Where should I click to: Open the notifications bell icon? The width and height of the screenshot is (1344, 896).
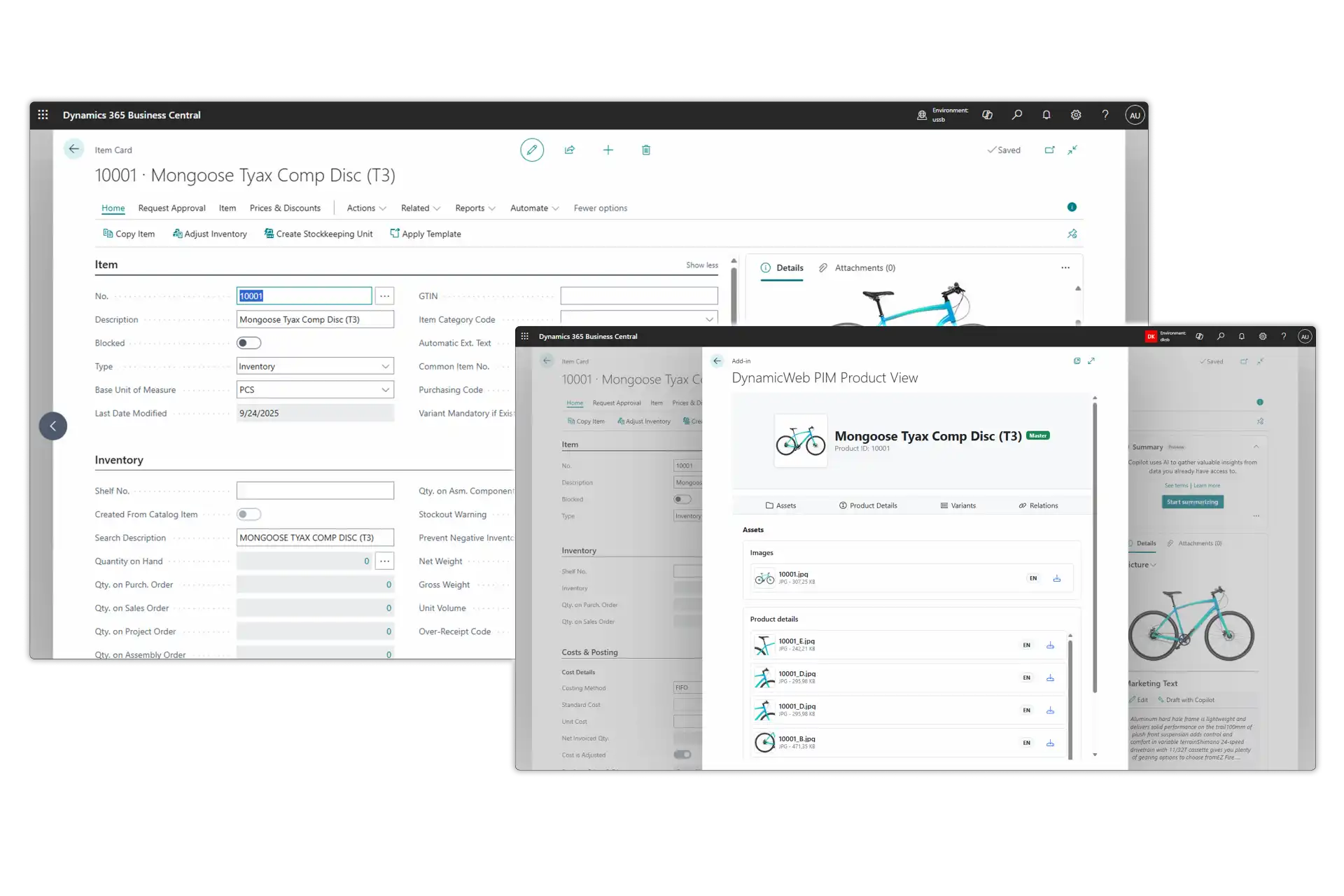point(1046,115)
